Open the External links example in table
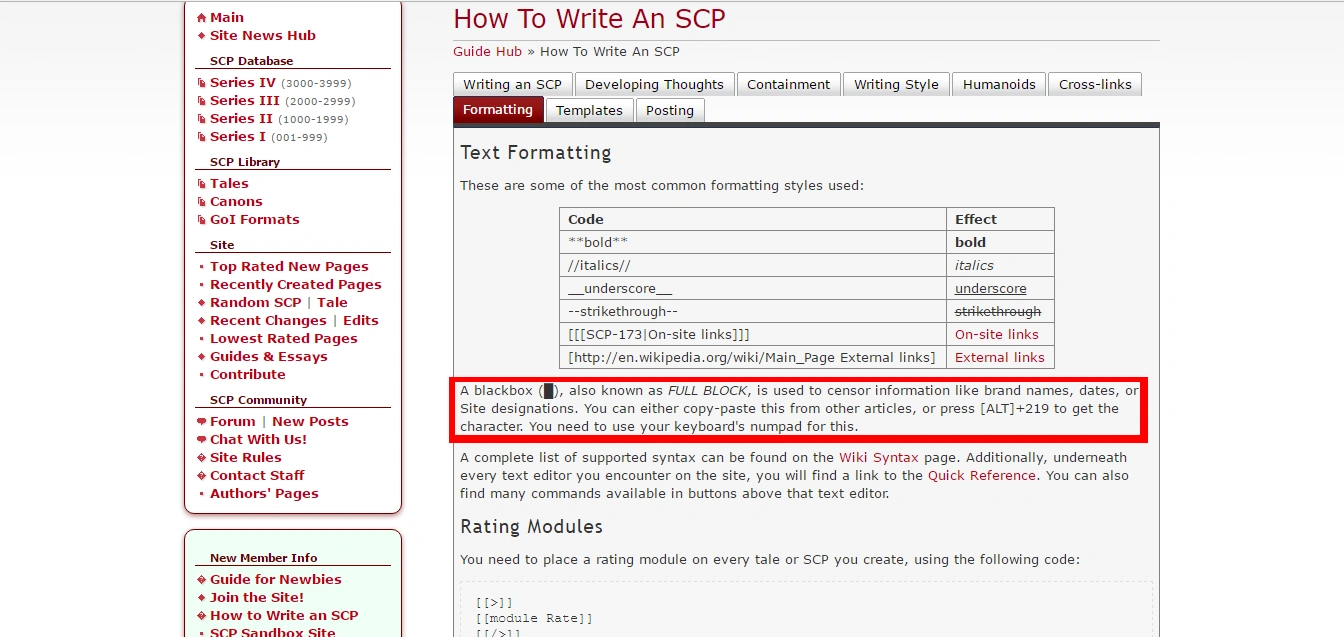Image resolution: width=1344 pixels, height=637 pixels. pos(999,358)
